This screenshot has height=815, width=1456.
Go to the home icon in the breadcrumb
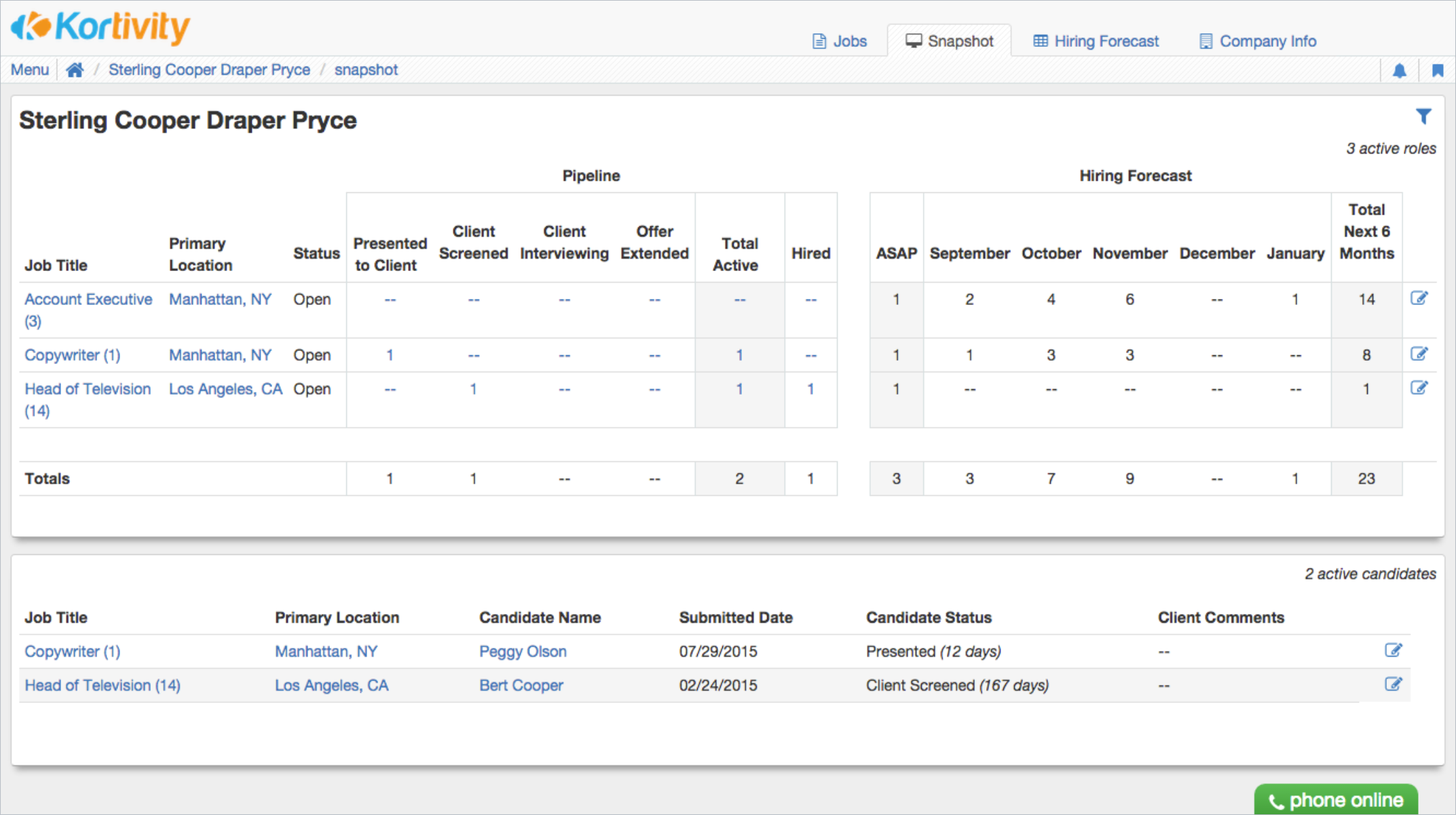75,70
